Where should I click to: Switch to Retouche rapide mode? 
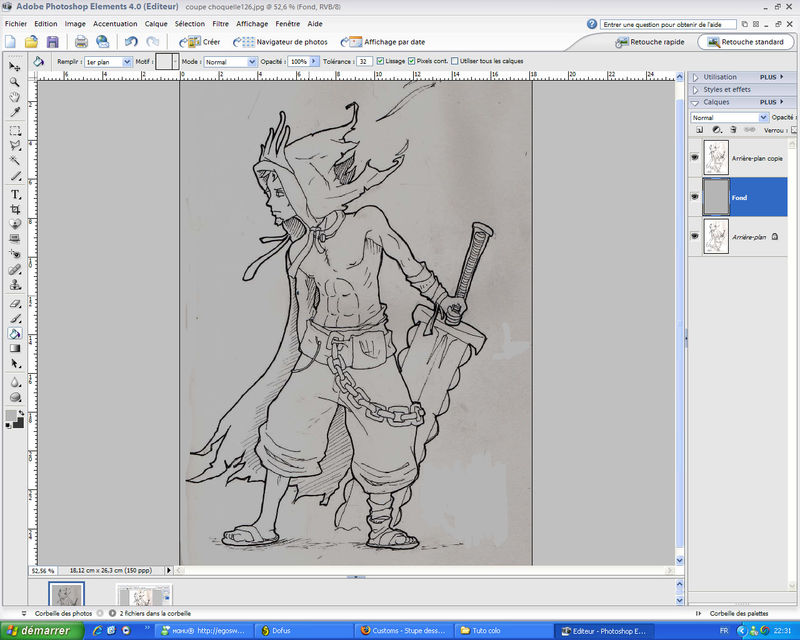coord(651,42)
